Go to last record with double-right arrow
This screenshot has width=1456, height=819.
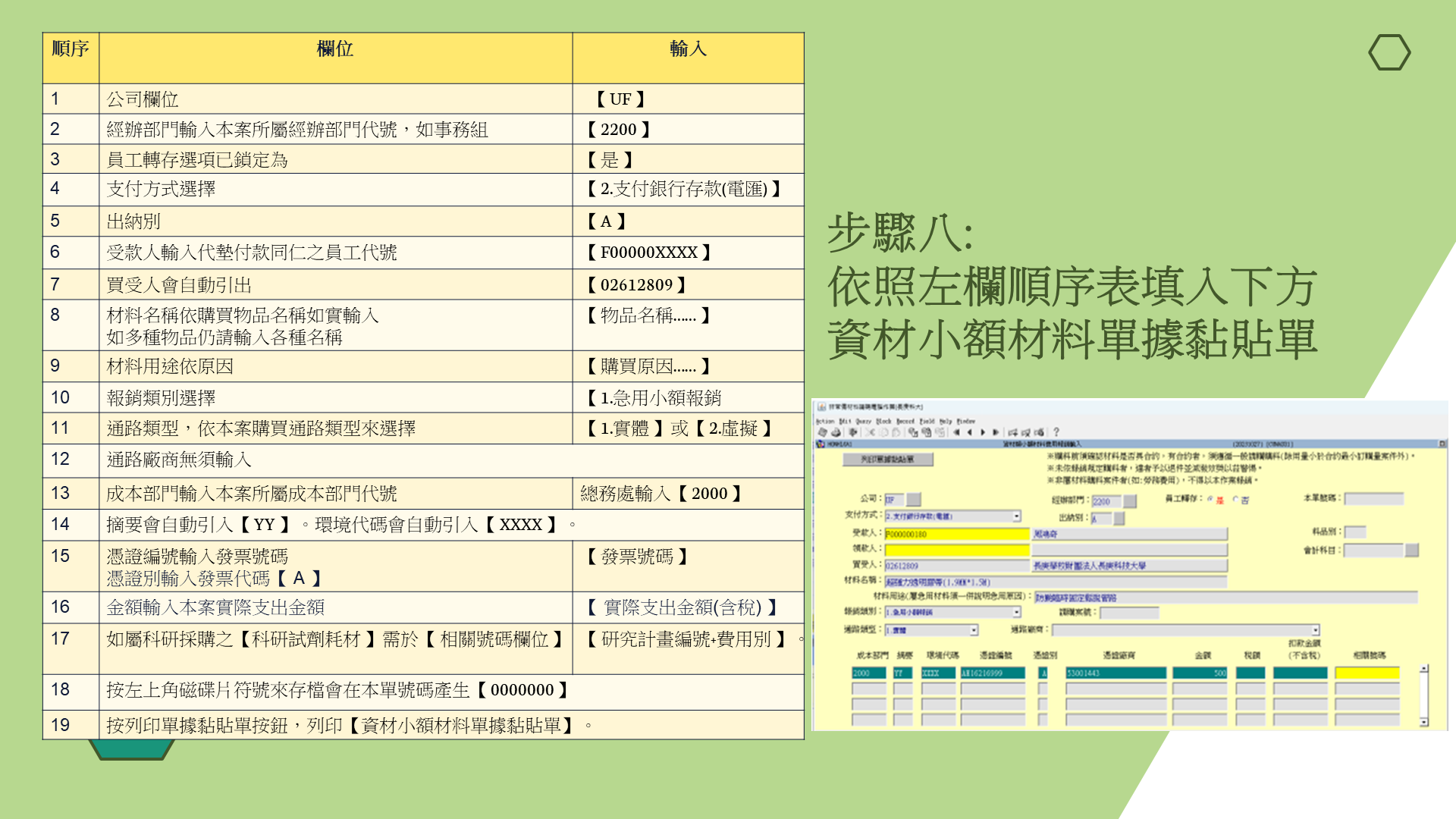click(x=996, y=432)
